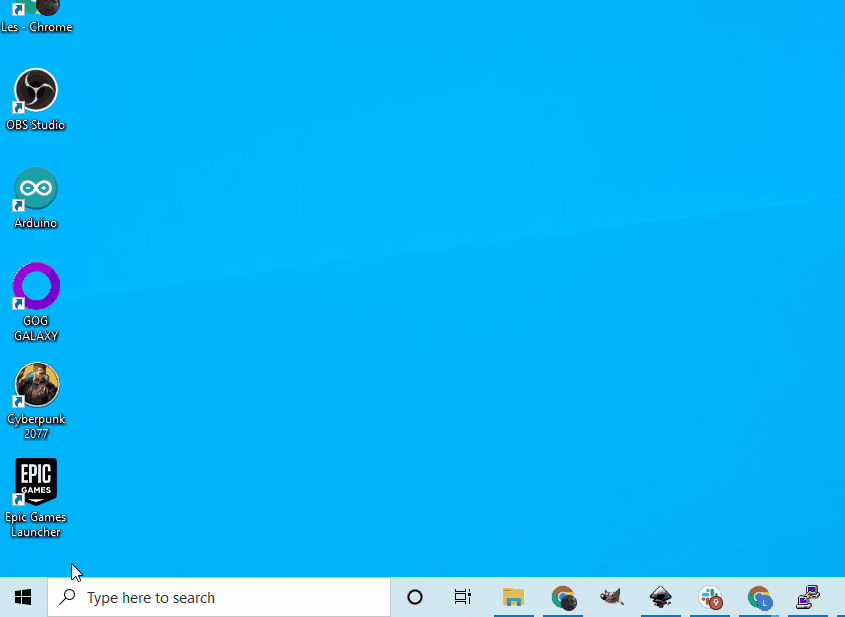Click the Epic Games Launcher icon

pos(36,482)
